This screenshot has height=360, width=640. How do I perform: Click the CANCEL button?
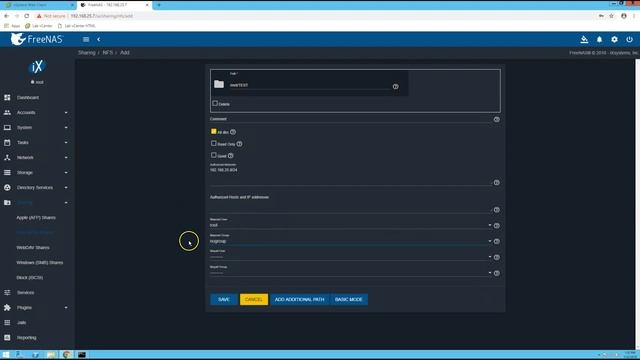[x=253, y=299]
